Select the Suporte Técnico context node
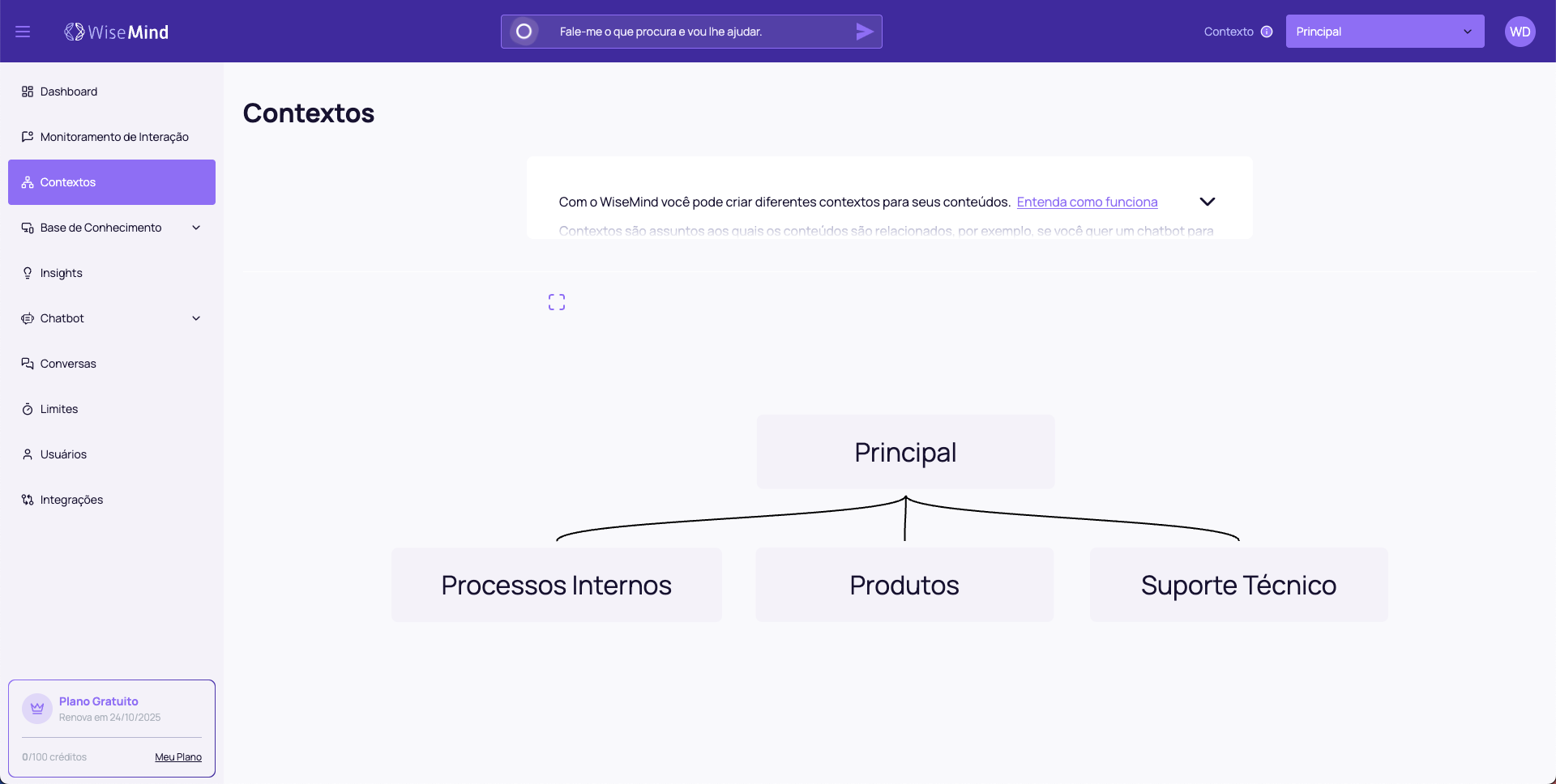 (1238, 585)
